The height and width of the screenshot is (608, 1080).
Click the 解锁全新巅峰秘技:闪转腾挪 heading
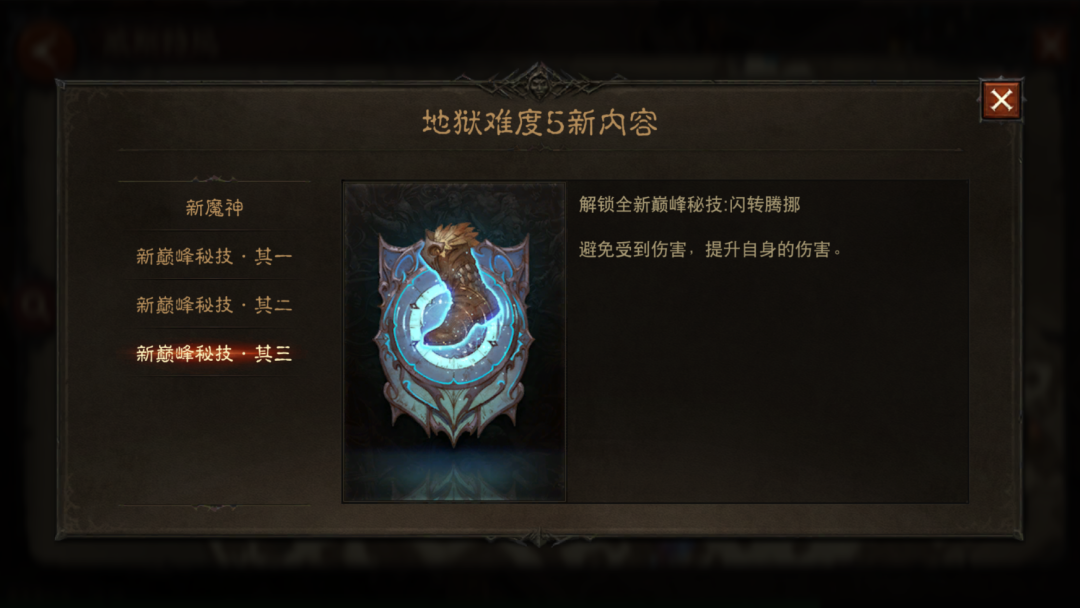point(689,205)
